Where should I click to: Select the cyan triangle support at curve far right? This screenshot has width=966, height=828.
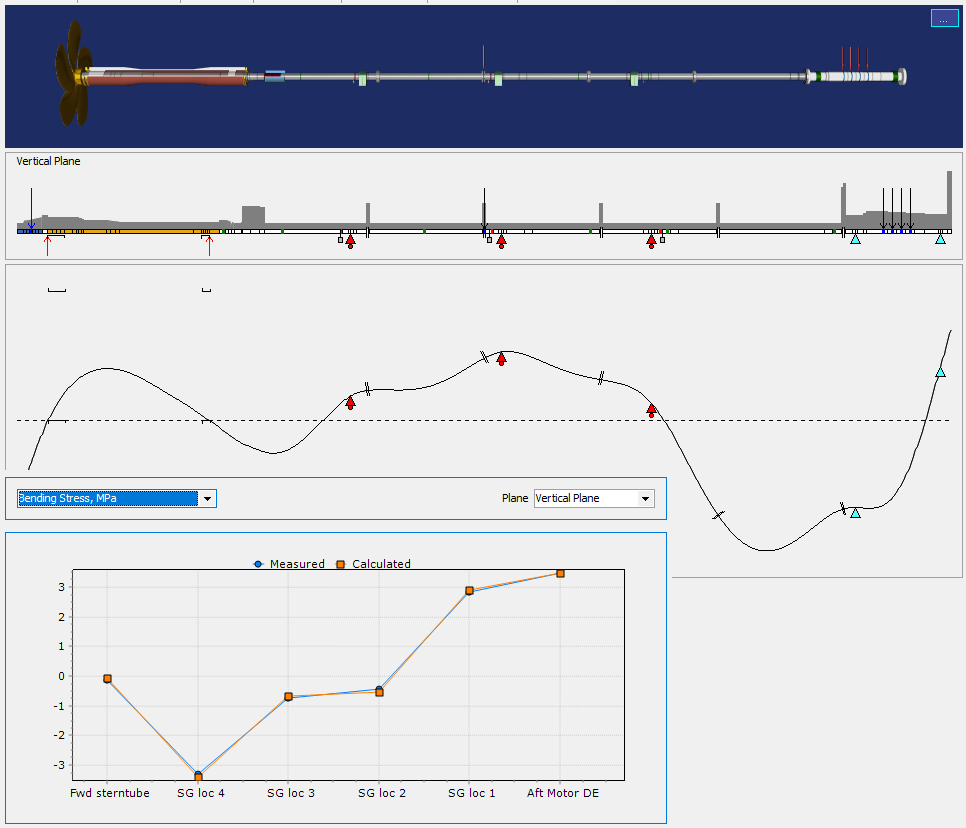940,372
